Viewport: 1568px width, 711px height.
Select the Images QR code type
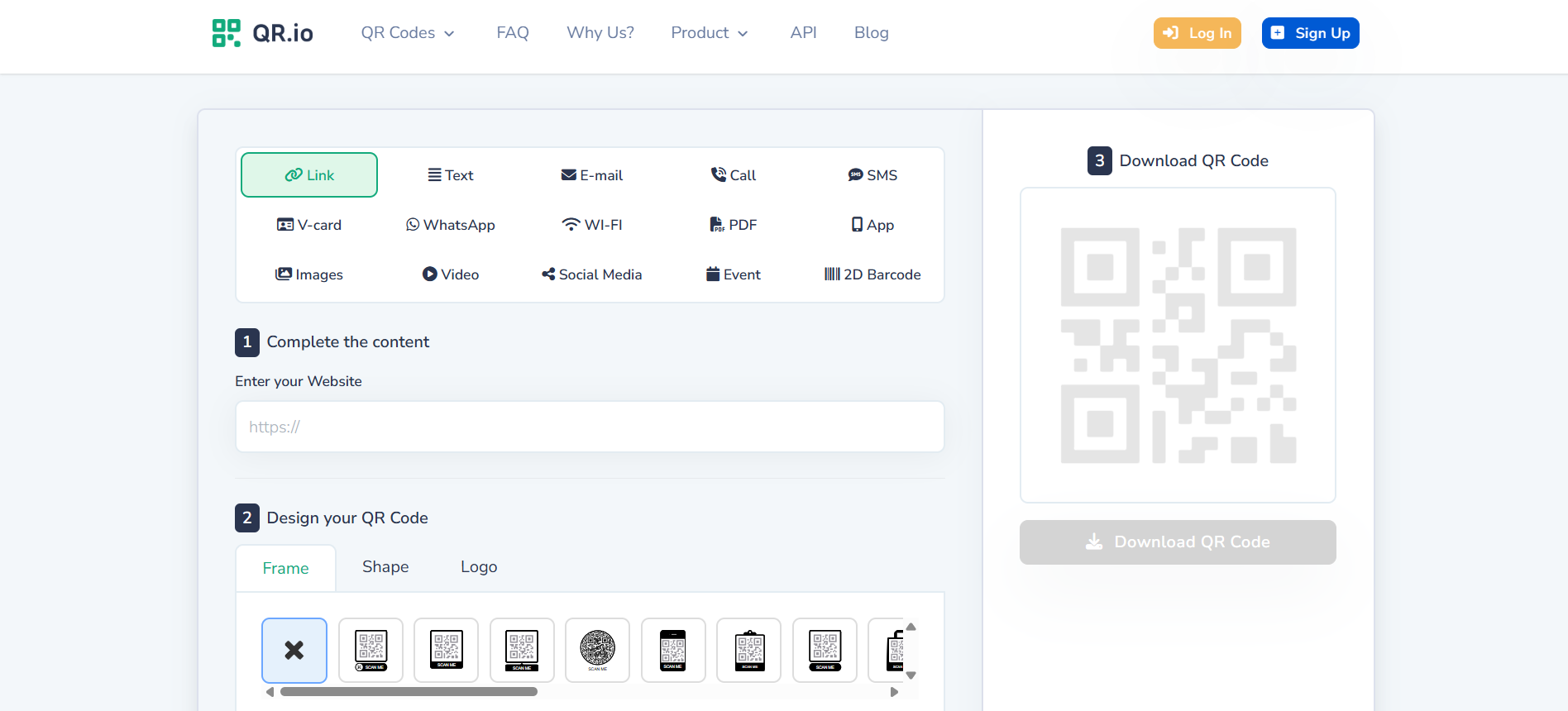[309, 274]
